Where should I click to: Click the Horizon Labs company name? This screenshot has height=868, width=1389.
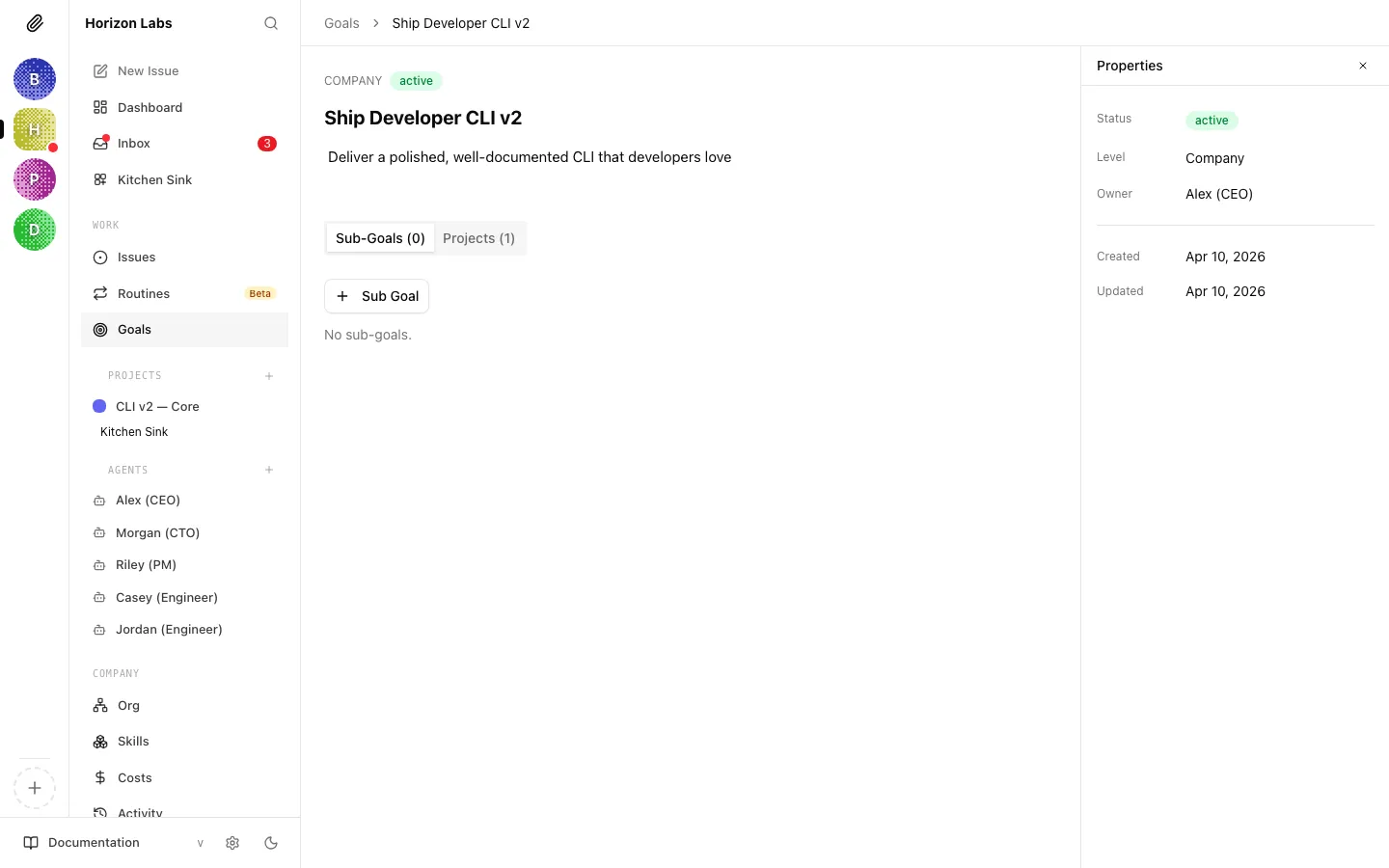[128, 23]
